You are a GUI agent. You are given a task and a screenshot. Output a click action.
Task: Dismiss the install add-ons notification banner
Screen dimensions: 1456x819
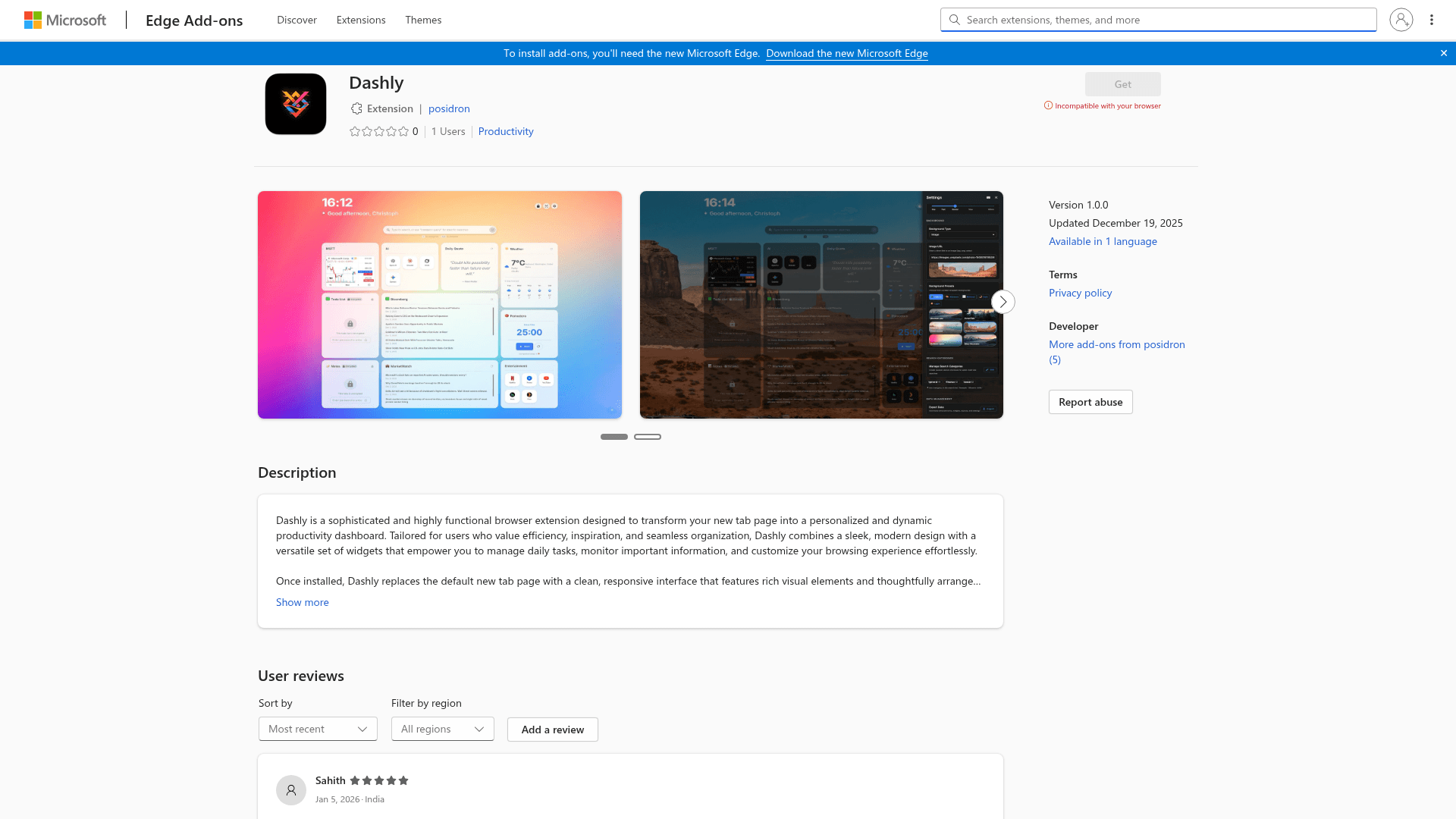[1444, 53]
